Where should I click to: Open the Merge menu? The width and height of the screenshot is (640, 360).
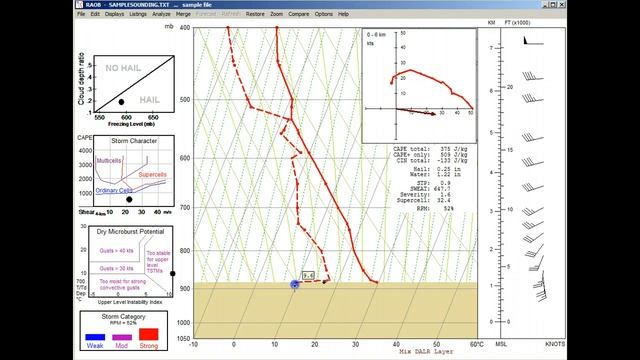(183, 14)
